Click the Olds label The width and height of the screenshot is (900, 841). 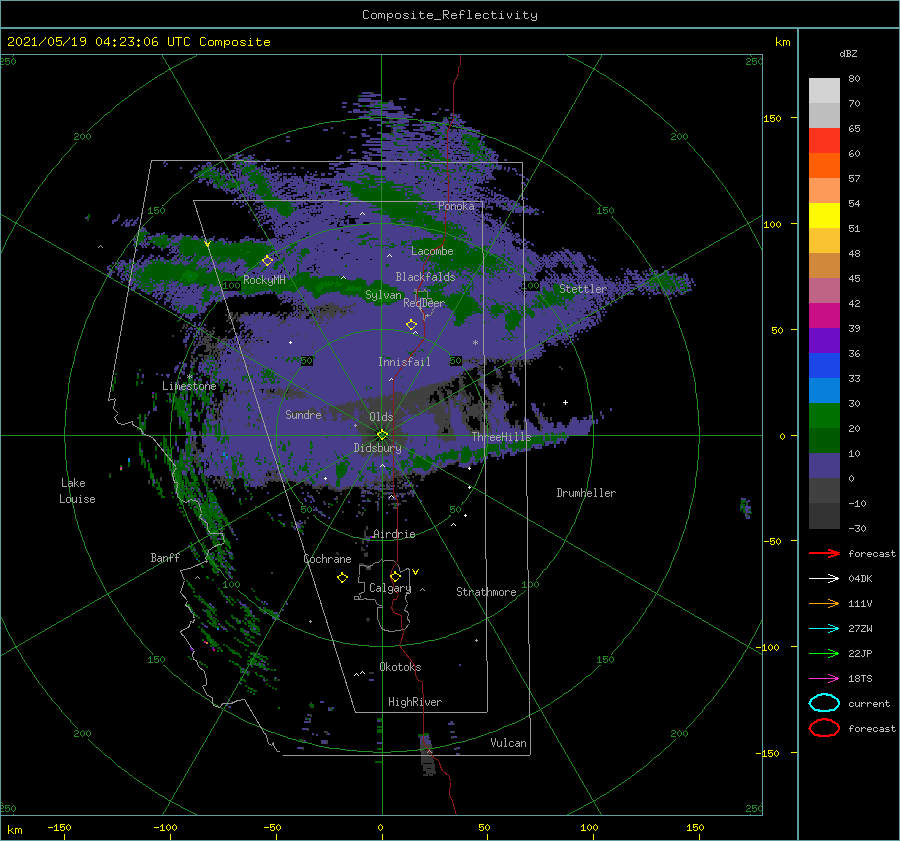pyautogui.click(x=381, y=417)
